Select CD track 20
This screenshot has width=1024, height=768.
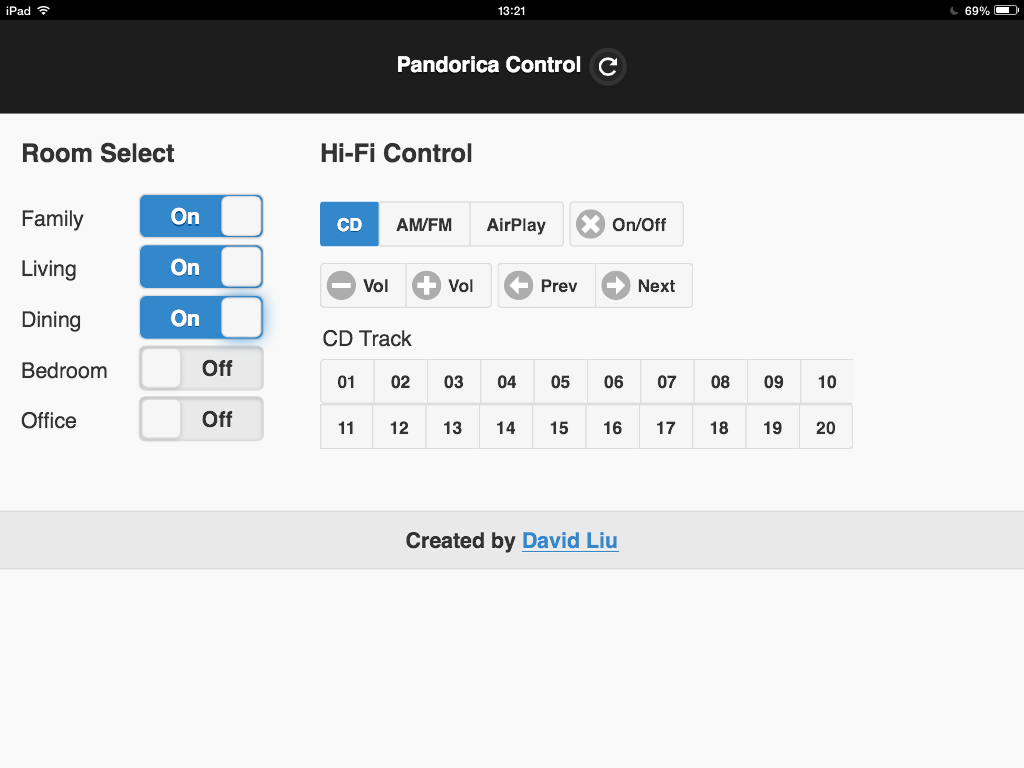825,427
